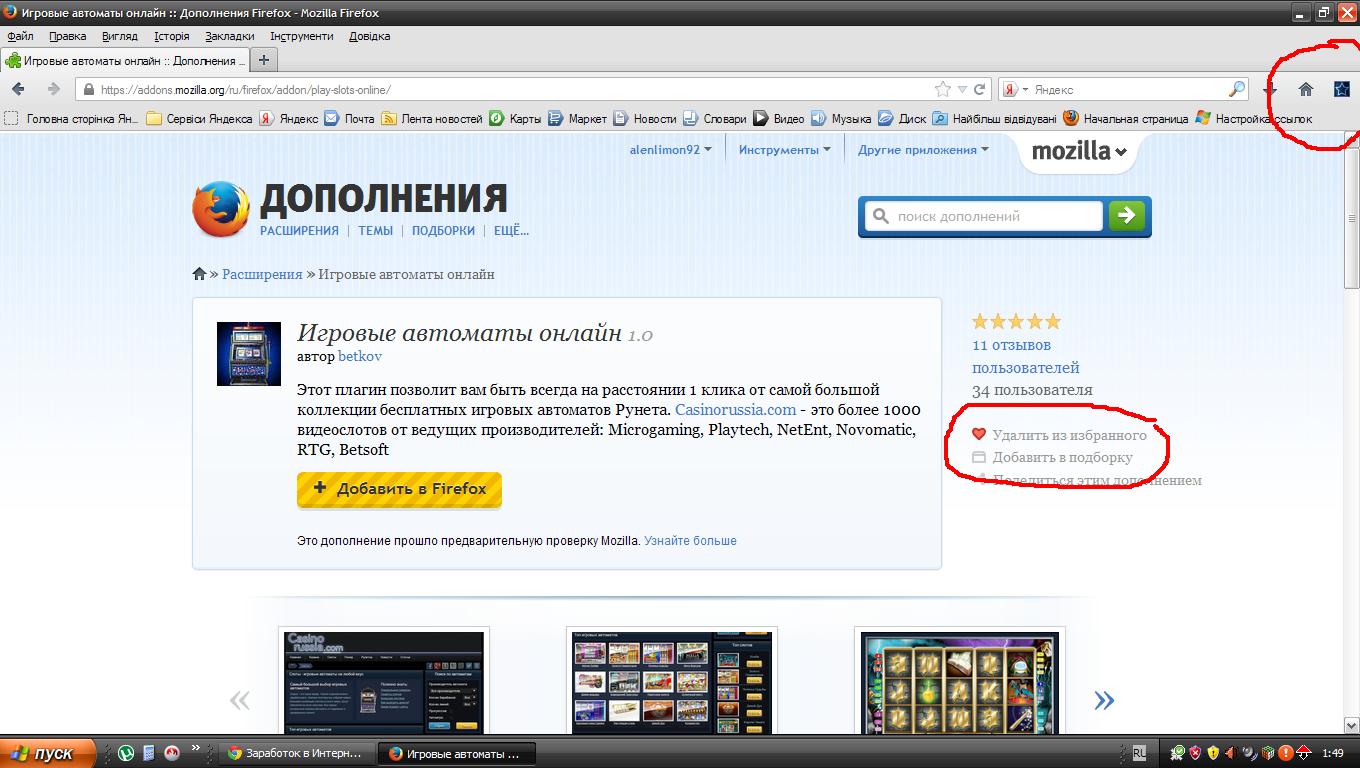Screen dimensions: 1360x768
Task: Go to РАСШИРЕНИЯ section
Action: [299, 230]
